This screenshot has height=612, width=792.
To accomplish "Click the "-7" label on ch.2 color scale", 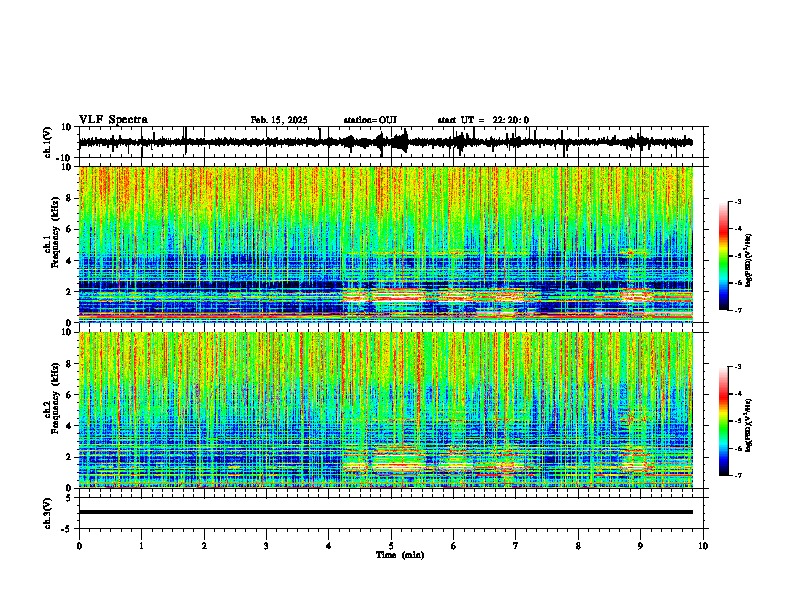I will coord(737,475).
